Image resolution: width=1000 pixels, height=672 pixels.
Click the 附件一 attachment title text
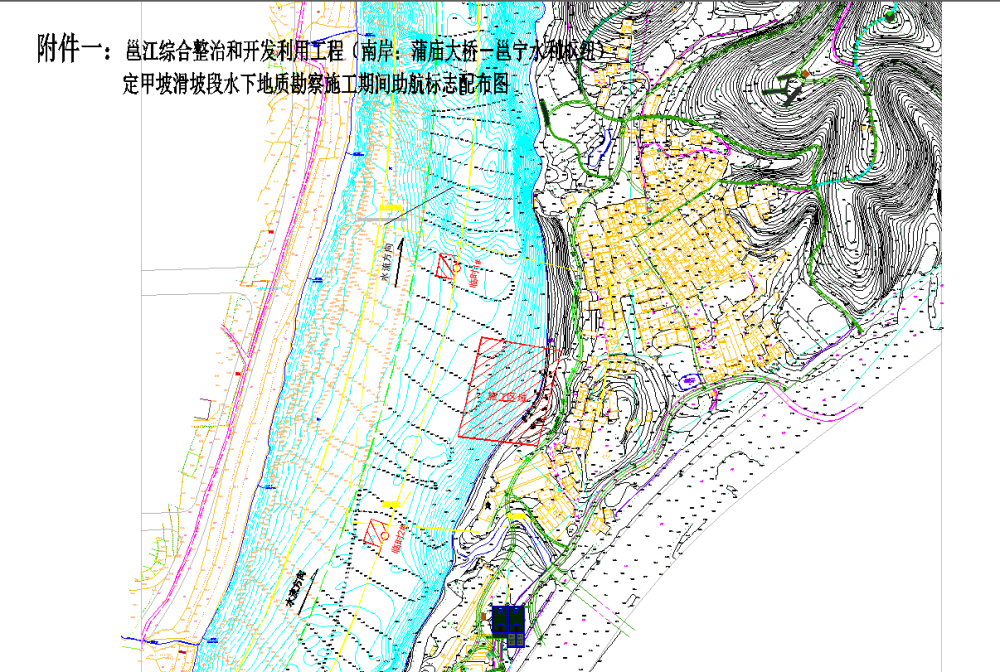tap(60, 45)
